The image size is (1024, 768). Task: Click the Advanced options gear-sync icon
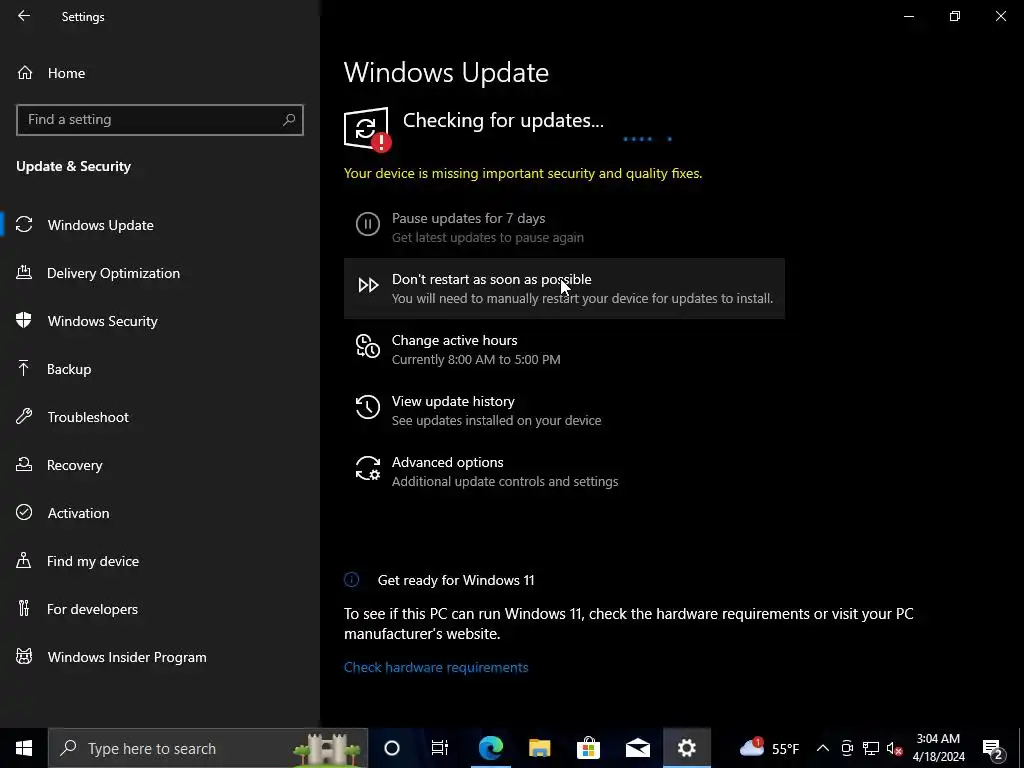368,468
